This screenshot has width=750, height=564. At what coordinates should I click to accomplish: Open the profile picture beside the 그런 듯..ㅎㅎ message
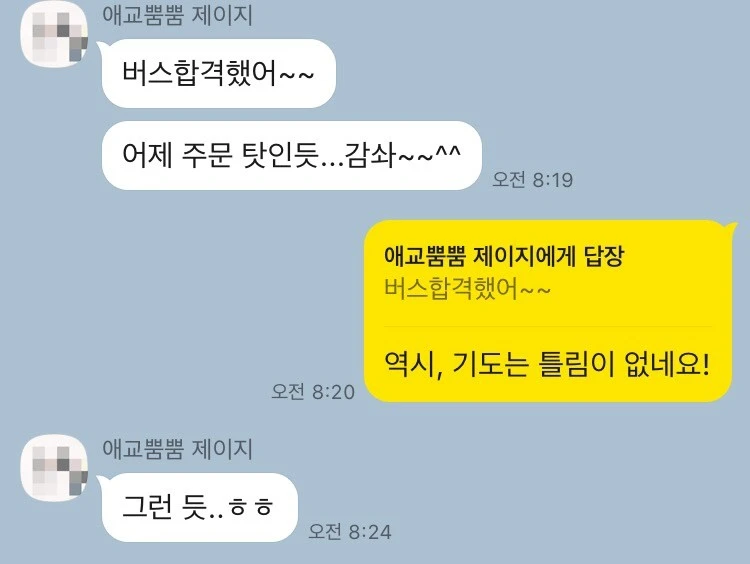coord(54,467)
